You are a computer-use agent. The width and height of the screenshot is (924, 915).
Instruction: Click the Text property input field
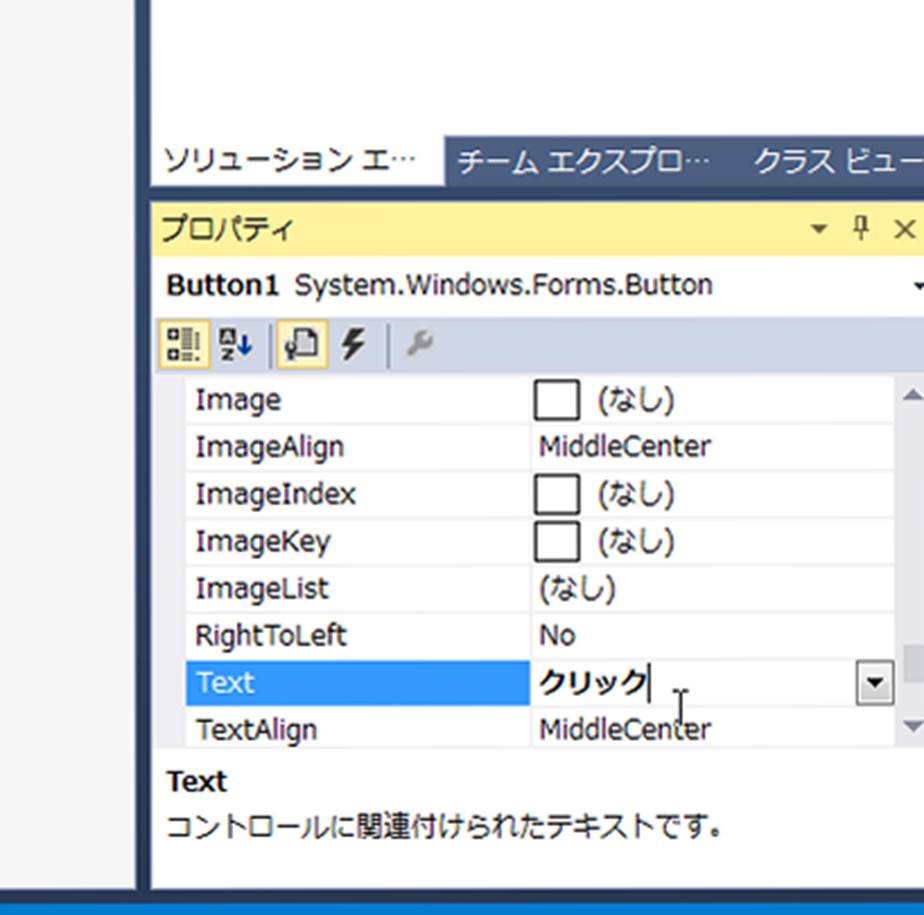point(690,684)
